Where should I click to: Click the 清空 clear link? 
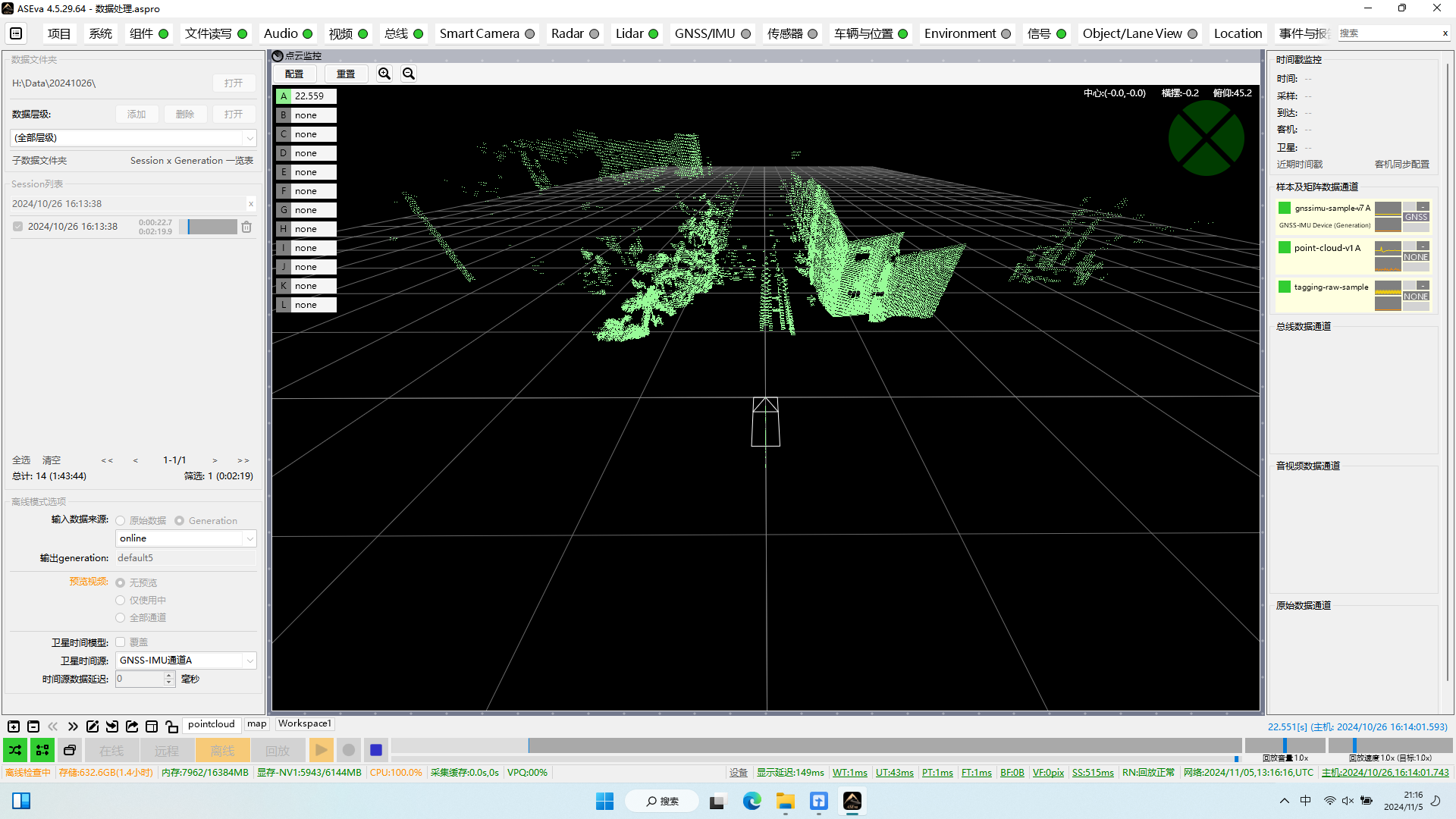click(x=52, y=460)
